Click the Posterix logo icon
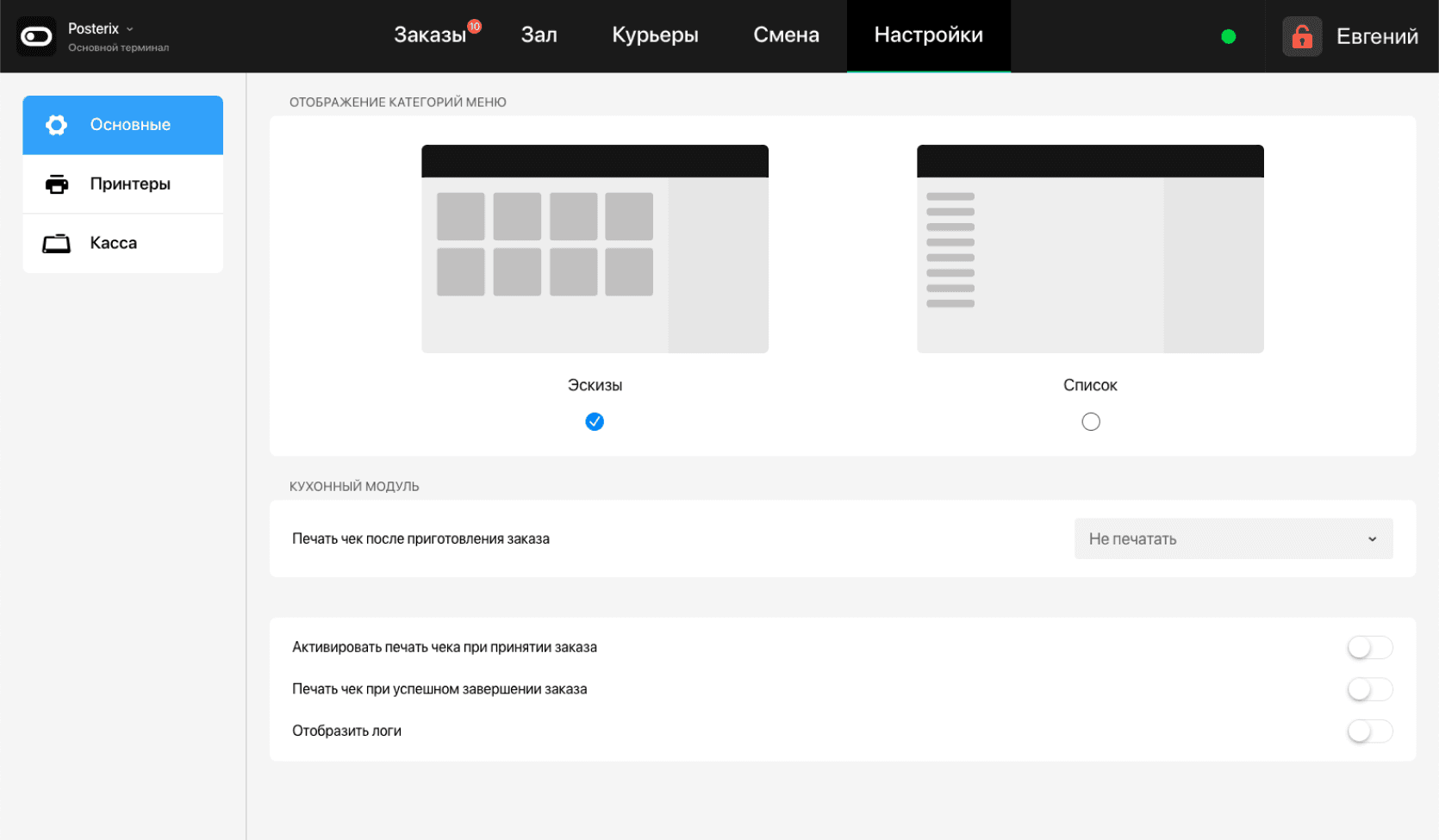The image size is (1439, 840). click(x=37, y=36)
